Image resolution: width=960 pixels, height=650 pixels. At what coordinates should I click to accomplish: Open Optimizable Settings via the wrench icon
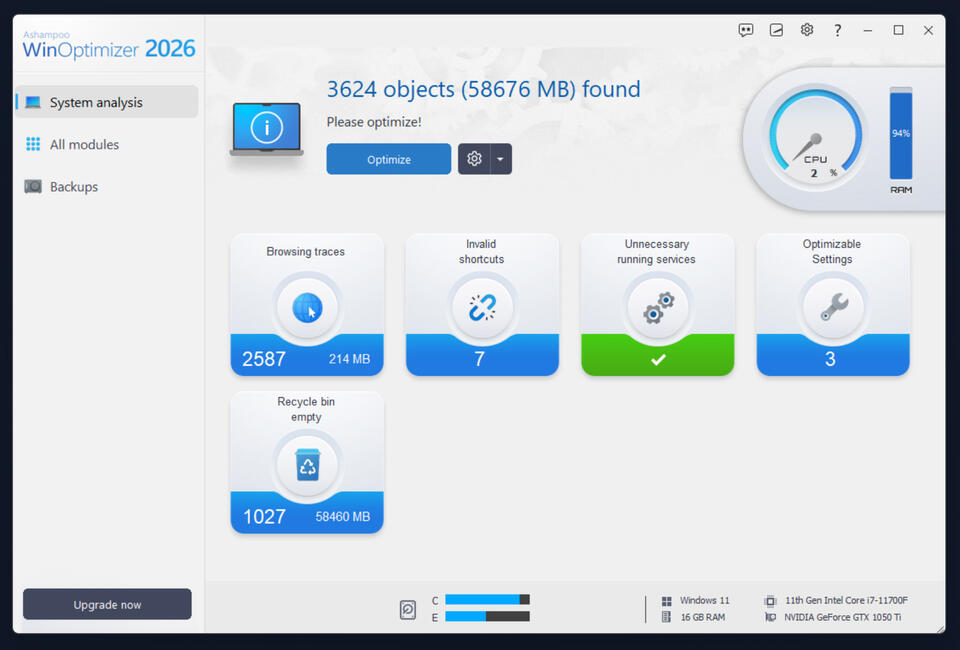click(832, 305)
